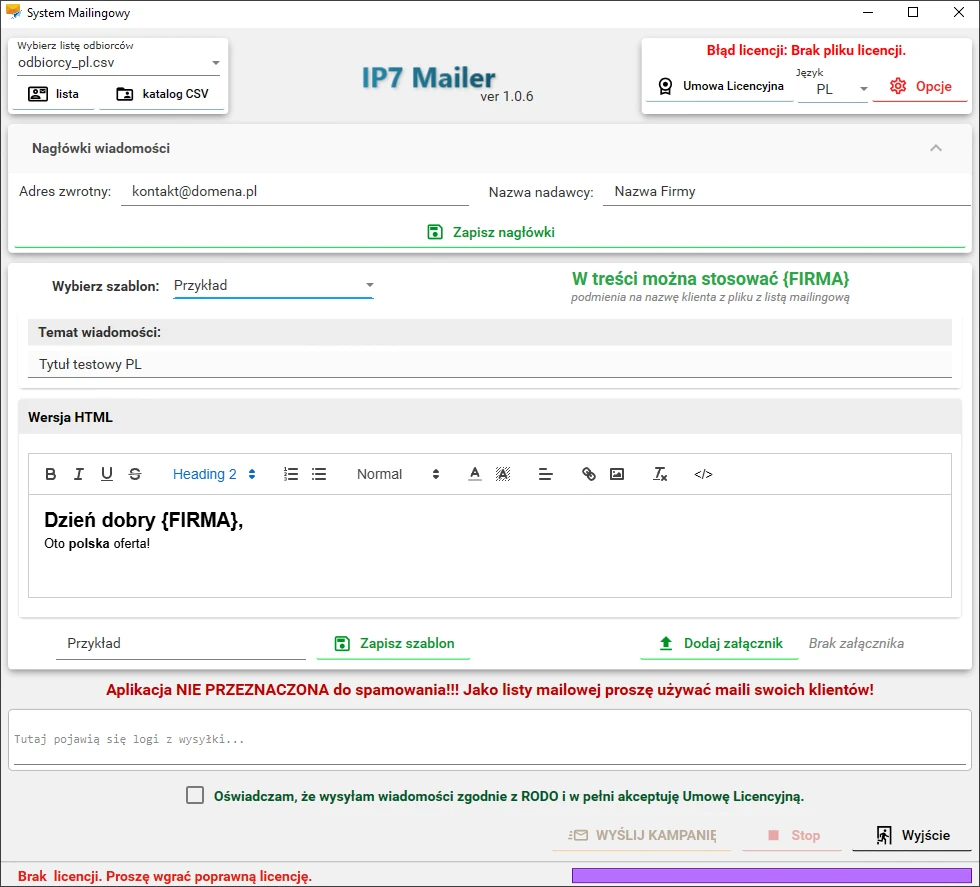Click the IP7 Mailer logo title
980x887 pixels.
pyautogui.click(x=429, y=78)
